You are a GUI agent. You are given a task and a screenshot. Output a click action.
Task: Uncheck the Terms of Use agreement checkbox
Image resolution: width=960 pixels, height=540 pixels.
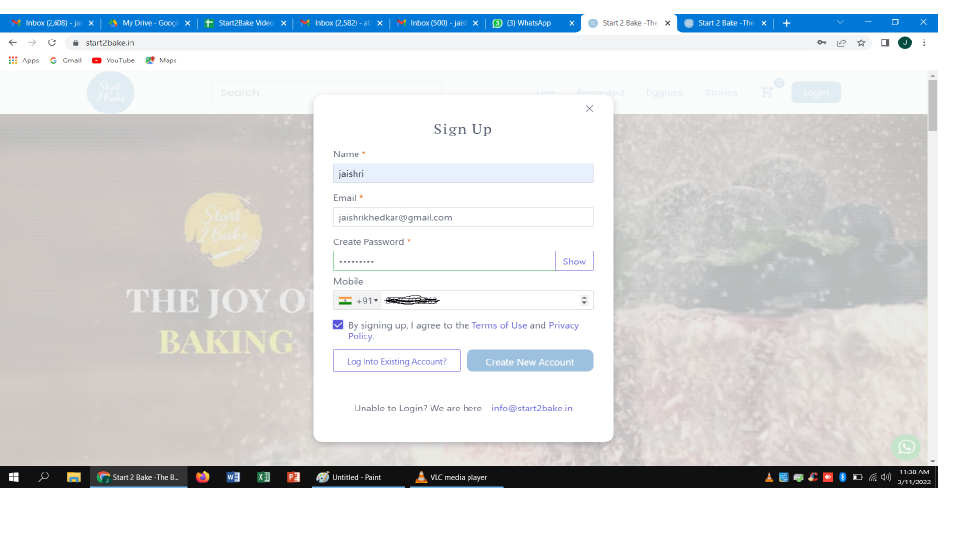(338, 325)
